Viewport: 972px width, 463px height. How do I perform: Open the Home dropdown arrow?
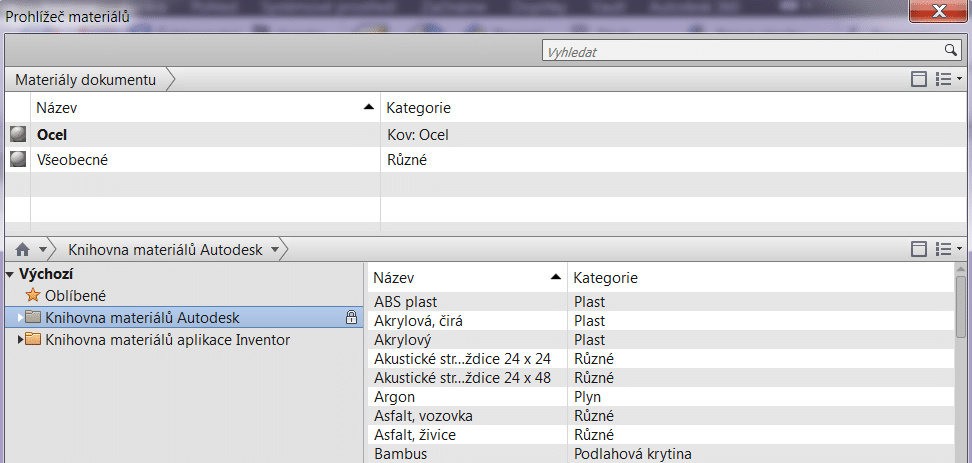point(42,250)
